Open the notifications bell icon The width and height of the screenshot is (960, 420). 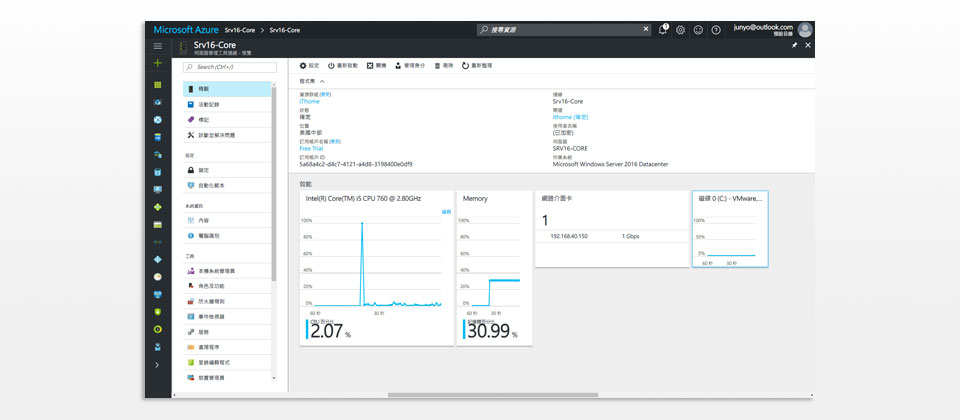pos(663,29)
